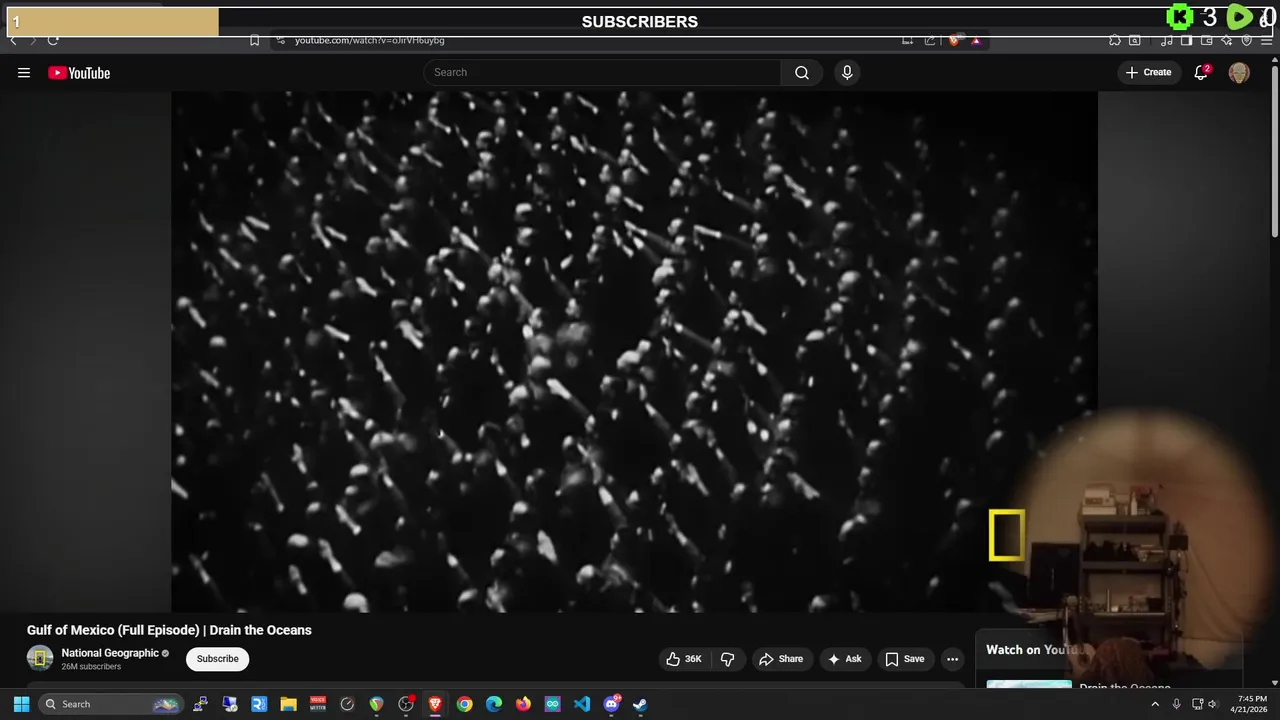Image resolution: width=1280 pixels, height=720 pixels.
Task: Open browser extensions puzzle icon
Action: click(x=1115, y=40)
